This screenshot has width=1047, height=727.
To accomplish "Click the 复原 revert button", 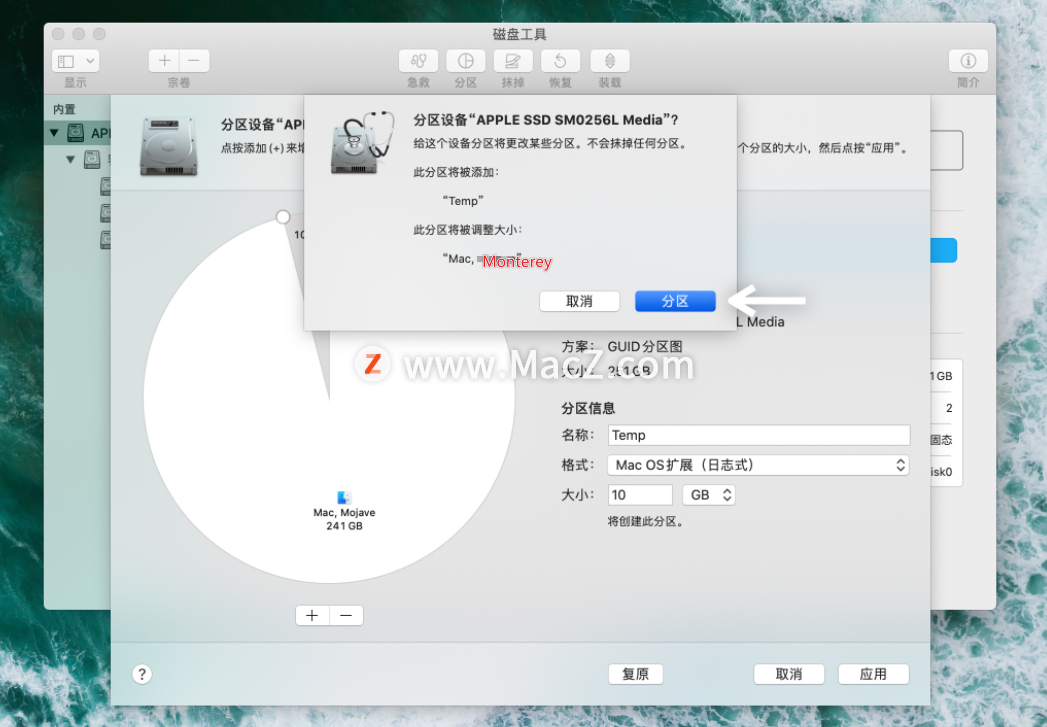I will tap(636, 674).
